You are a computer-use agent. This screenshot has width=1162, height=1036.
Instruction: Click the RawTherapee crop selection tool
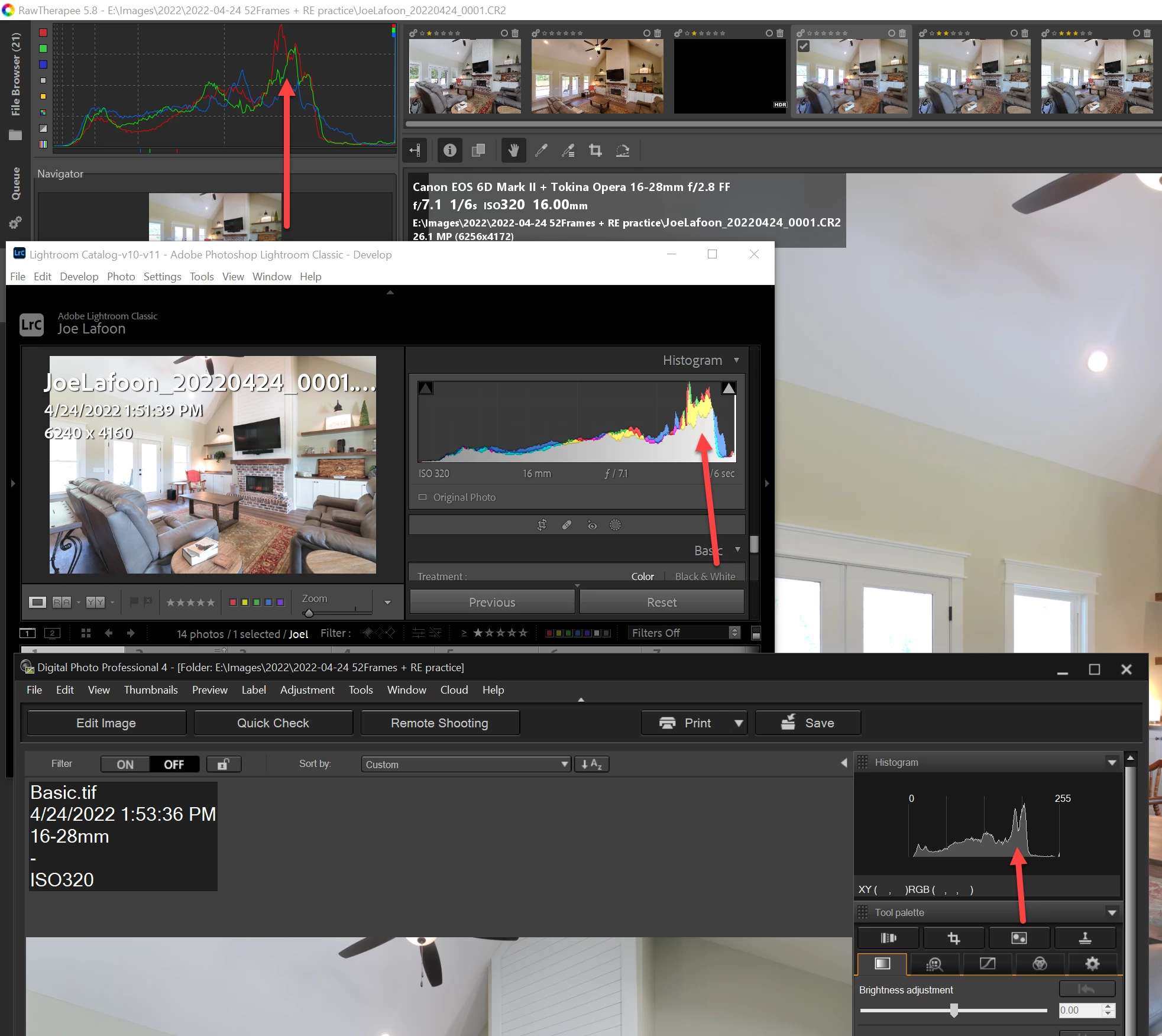click(x=595, y=151)
